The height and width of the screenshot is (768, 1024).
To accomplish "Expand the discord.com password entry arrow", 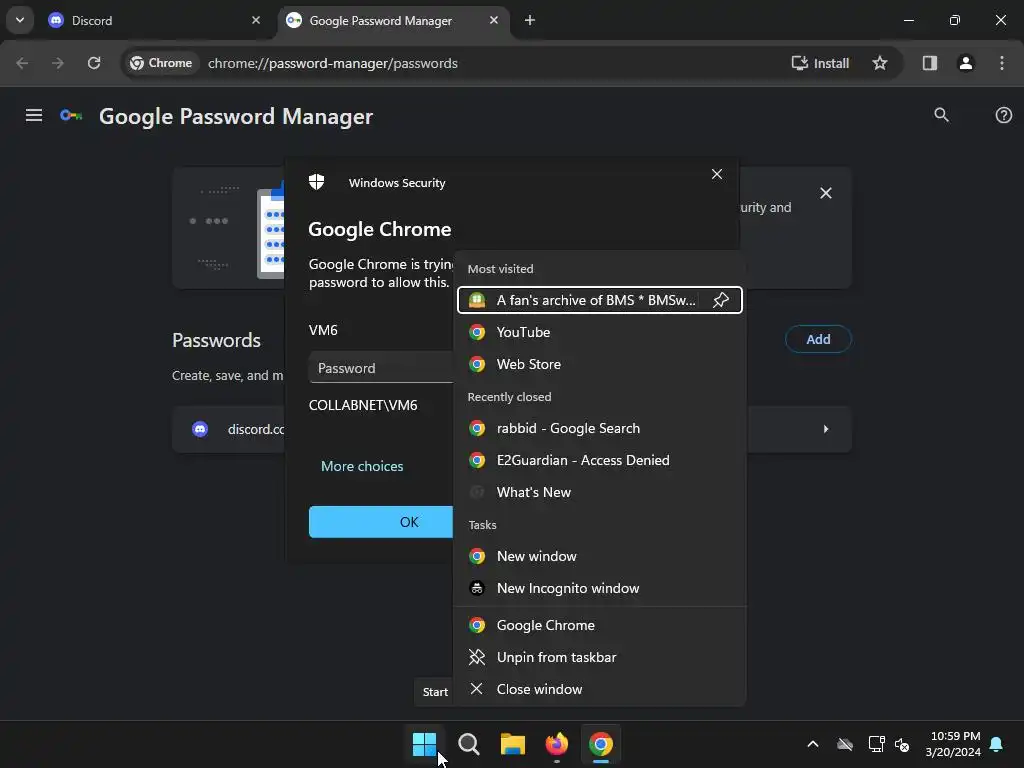I will 825,429.
